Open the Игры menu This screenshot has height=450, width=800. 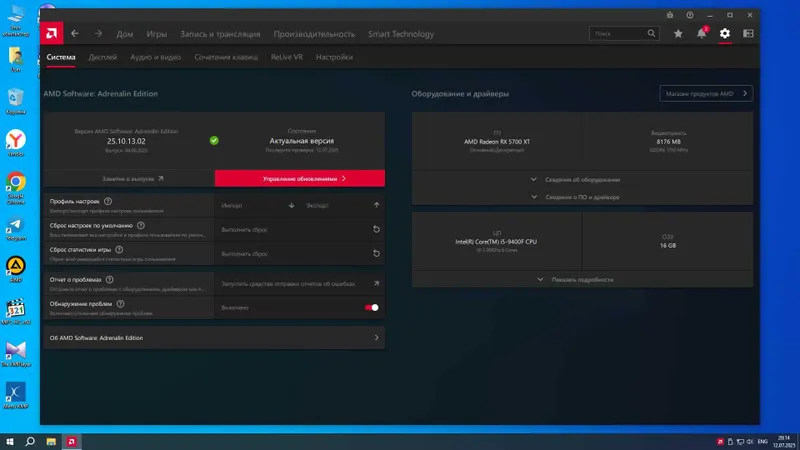click(157, 34)
